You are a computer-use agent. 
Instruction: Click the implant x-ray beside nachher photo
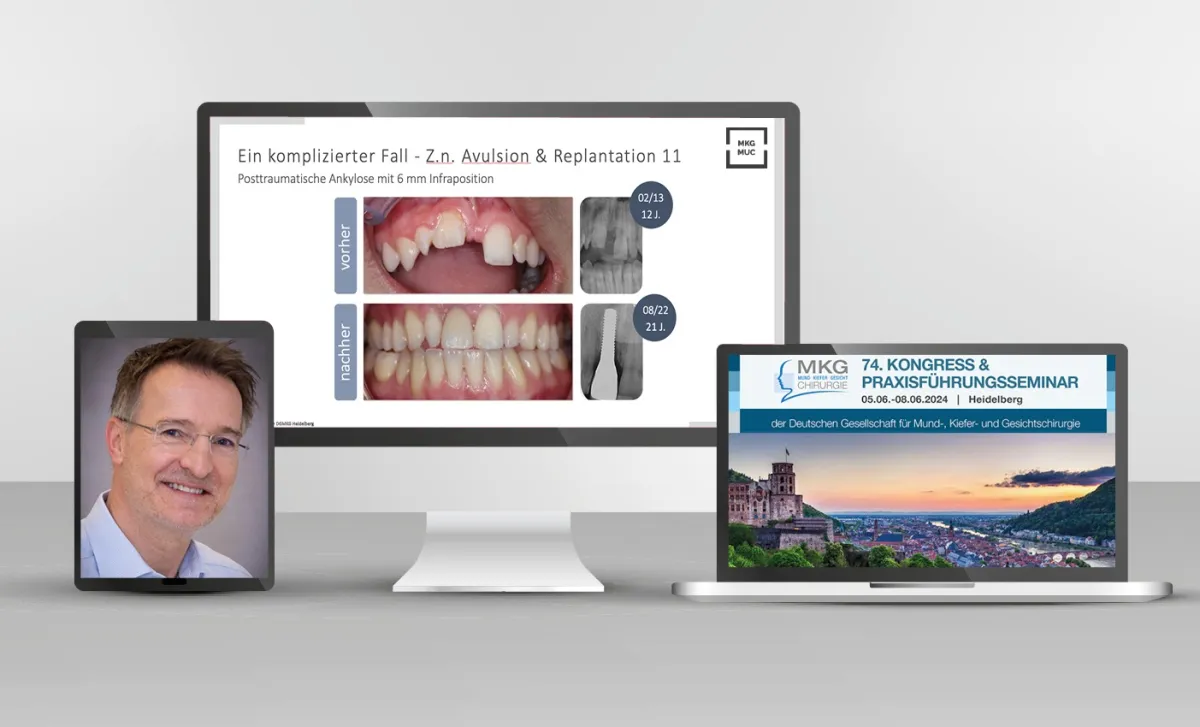[611, 352]
